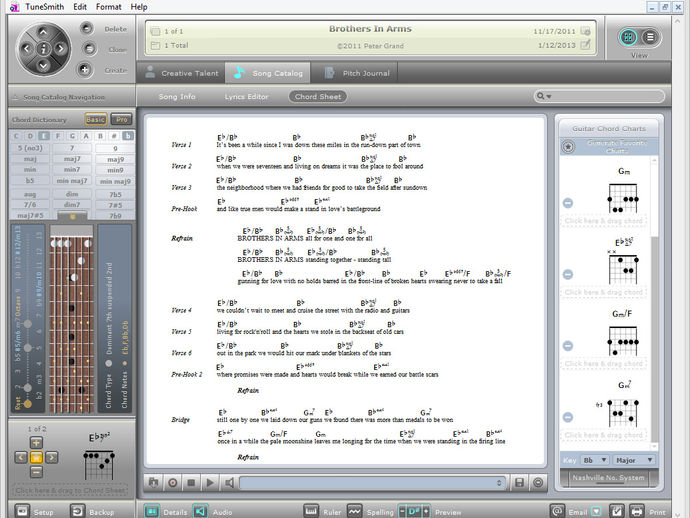Click the center favorite voicing button
Viewport: 690px width, 518px height.
(x=36, y=458)
